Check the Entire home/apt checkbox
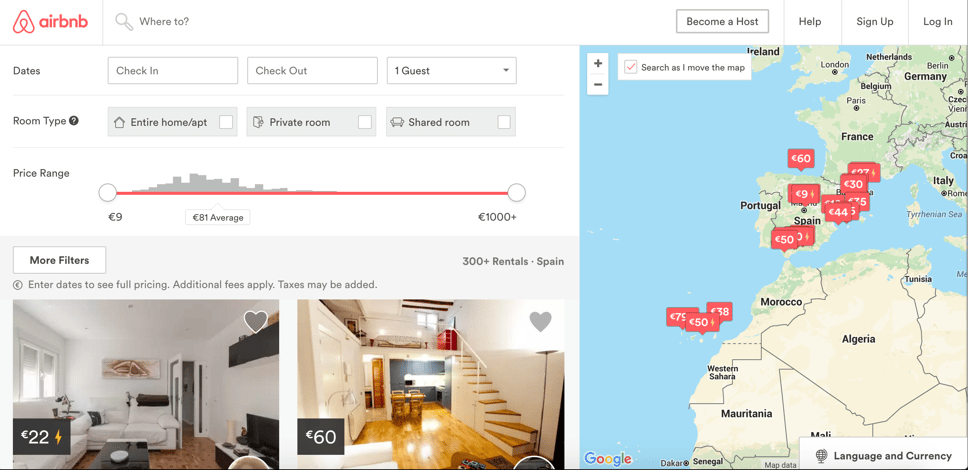 click(226, 122)
